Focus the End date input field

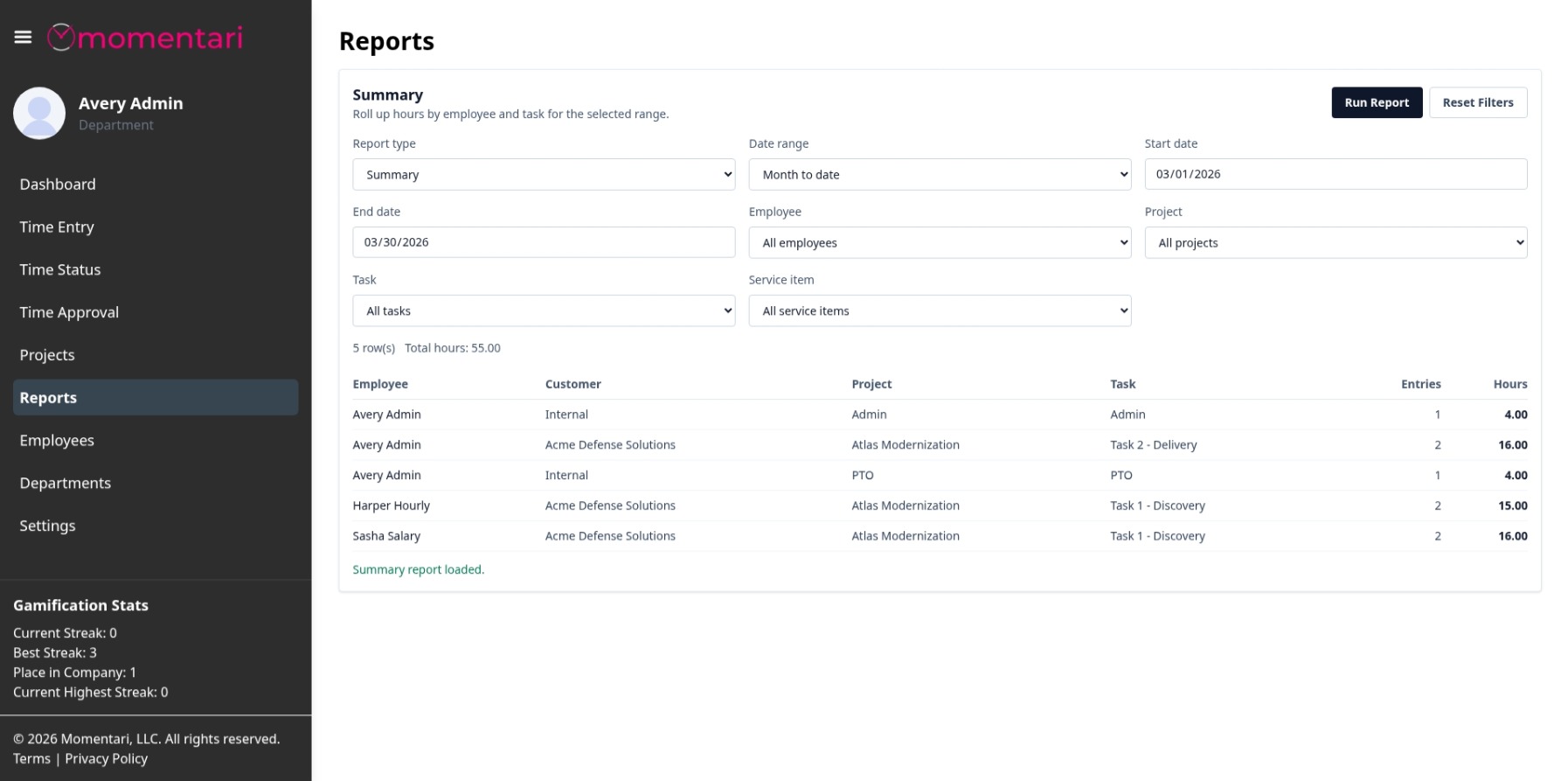543,242
